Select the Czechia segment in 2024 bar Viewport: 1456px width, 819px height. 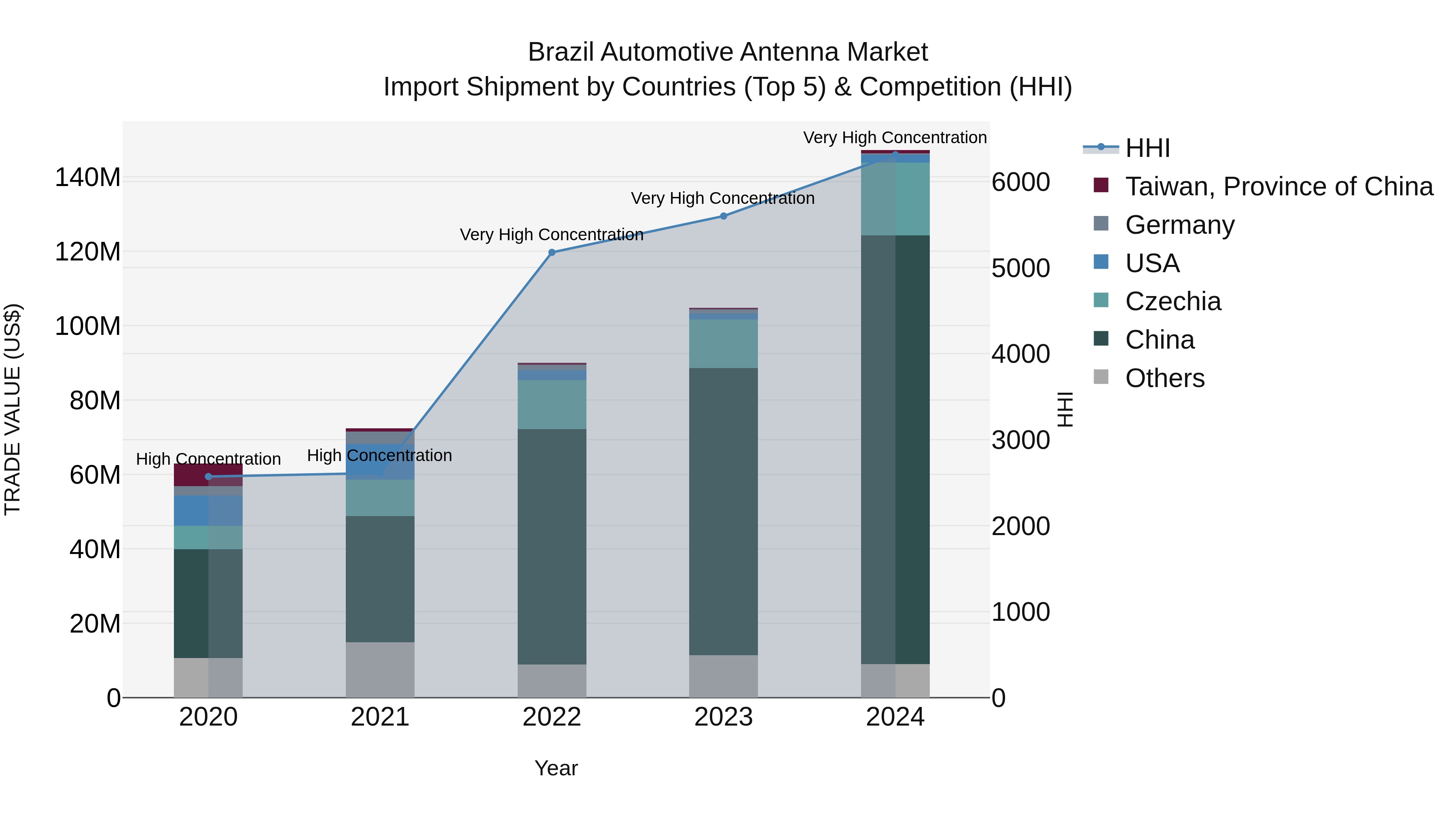click(x=895, y=199)
